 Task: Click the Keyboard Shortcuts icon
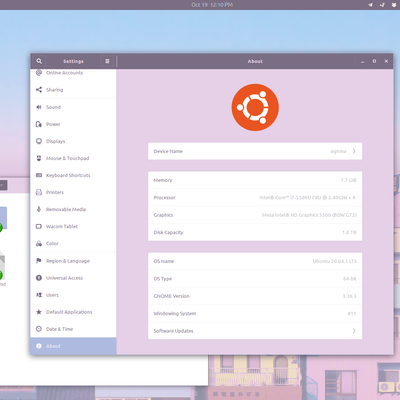(x=39, y=175)
